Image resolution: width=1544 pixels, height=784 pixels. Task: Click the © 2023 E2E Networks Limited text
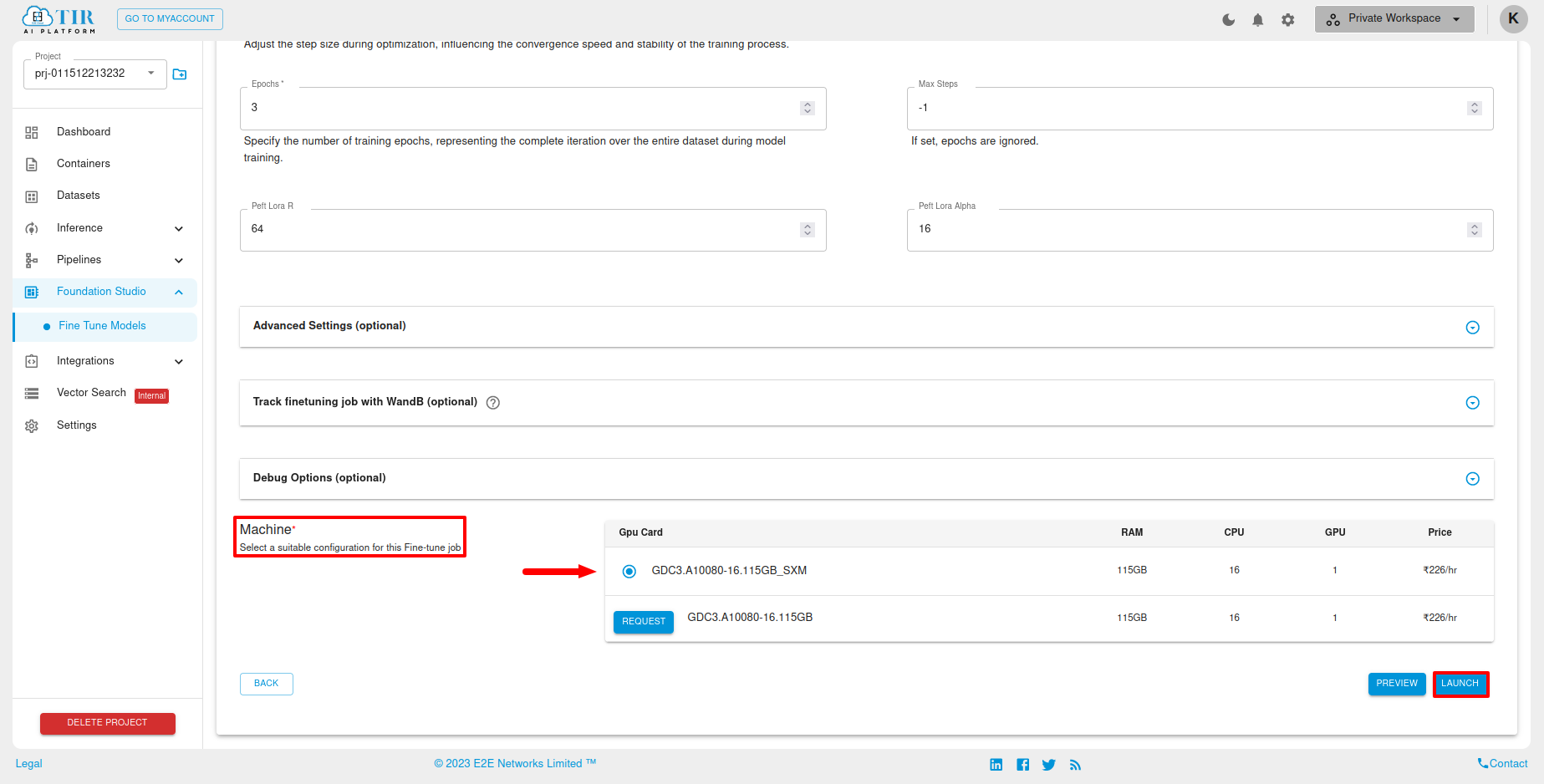(x=515, y=764)
